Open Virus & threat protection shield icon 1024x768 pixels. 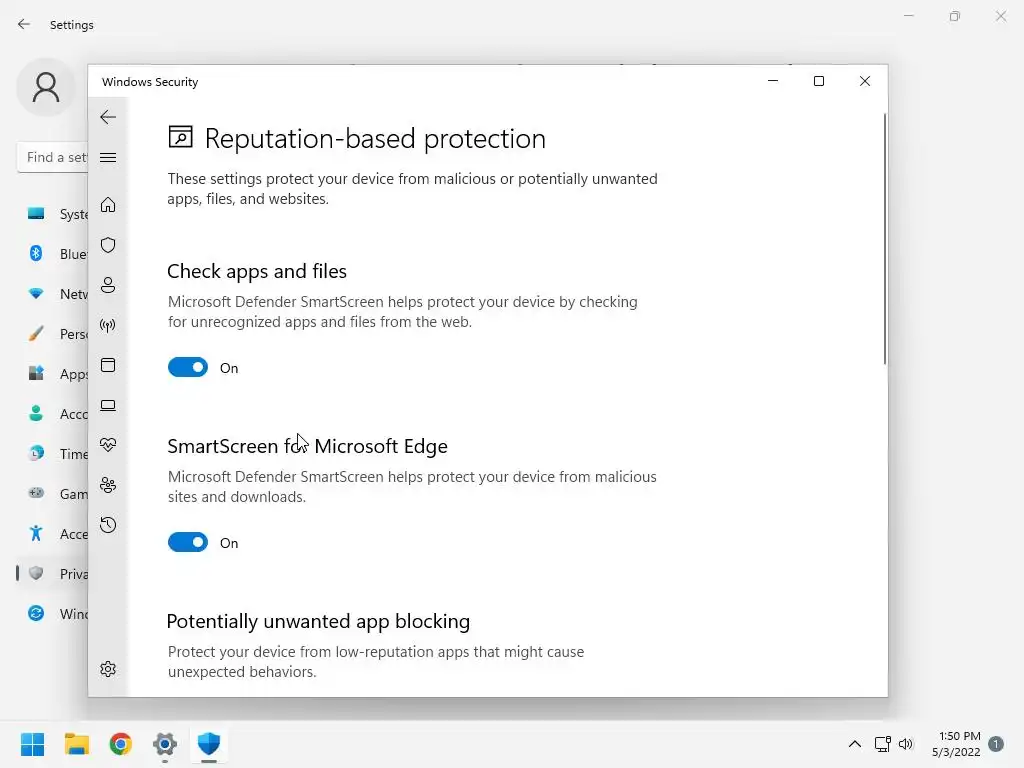tap(108, 245)
